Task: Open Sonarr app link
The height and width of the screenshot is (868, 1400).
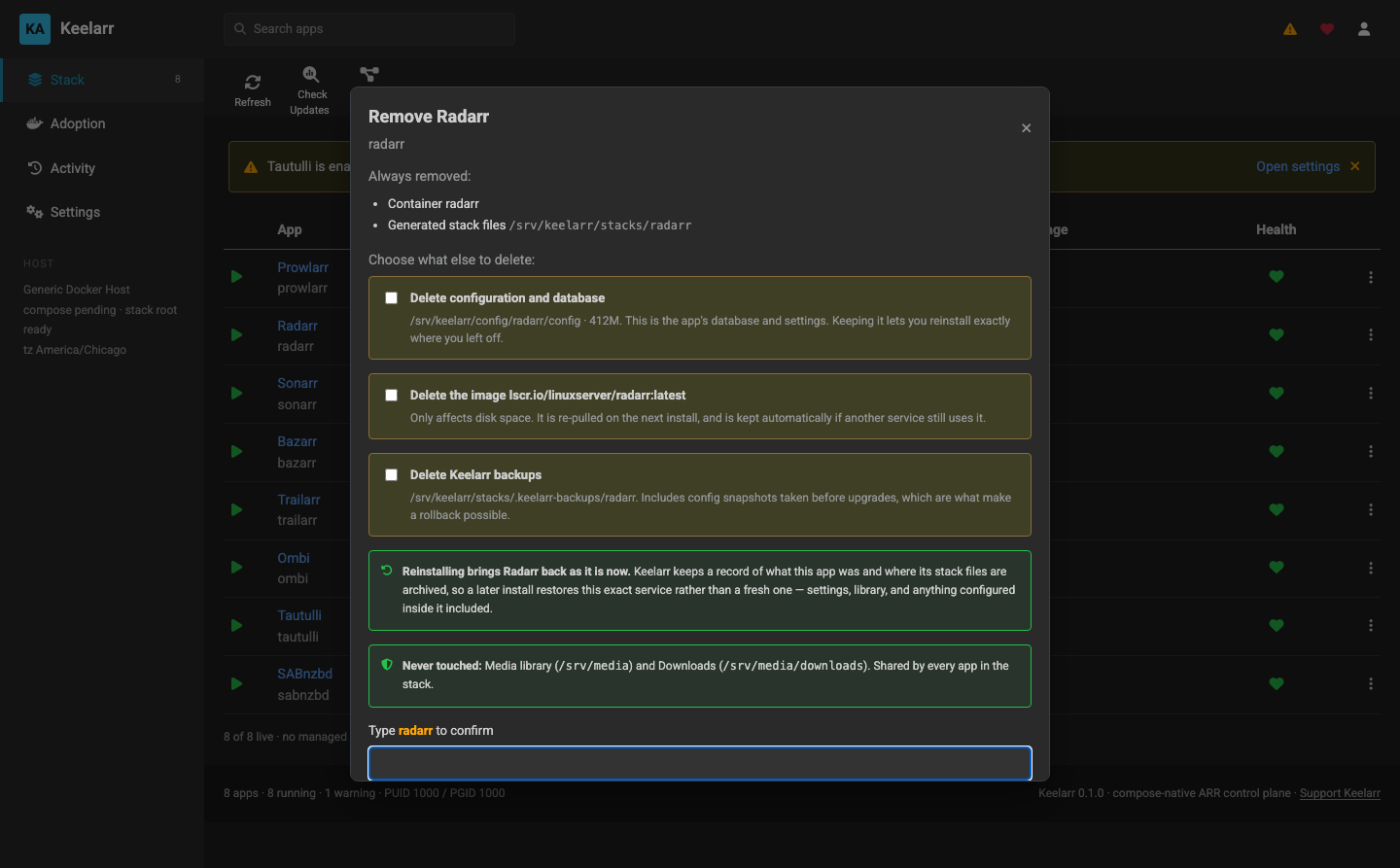Action: [x=297, y=383]
